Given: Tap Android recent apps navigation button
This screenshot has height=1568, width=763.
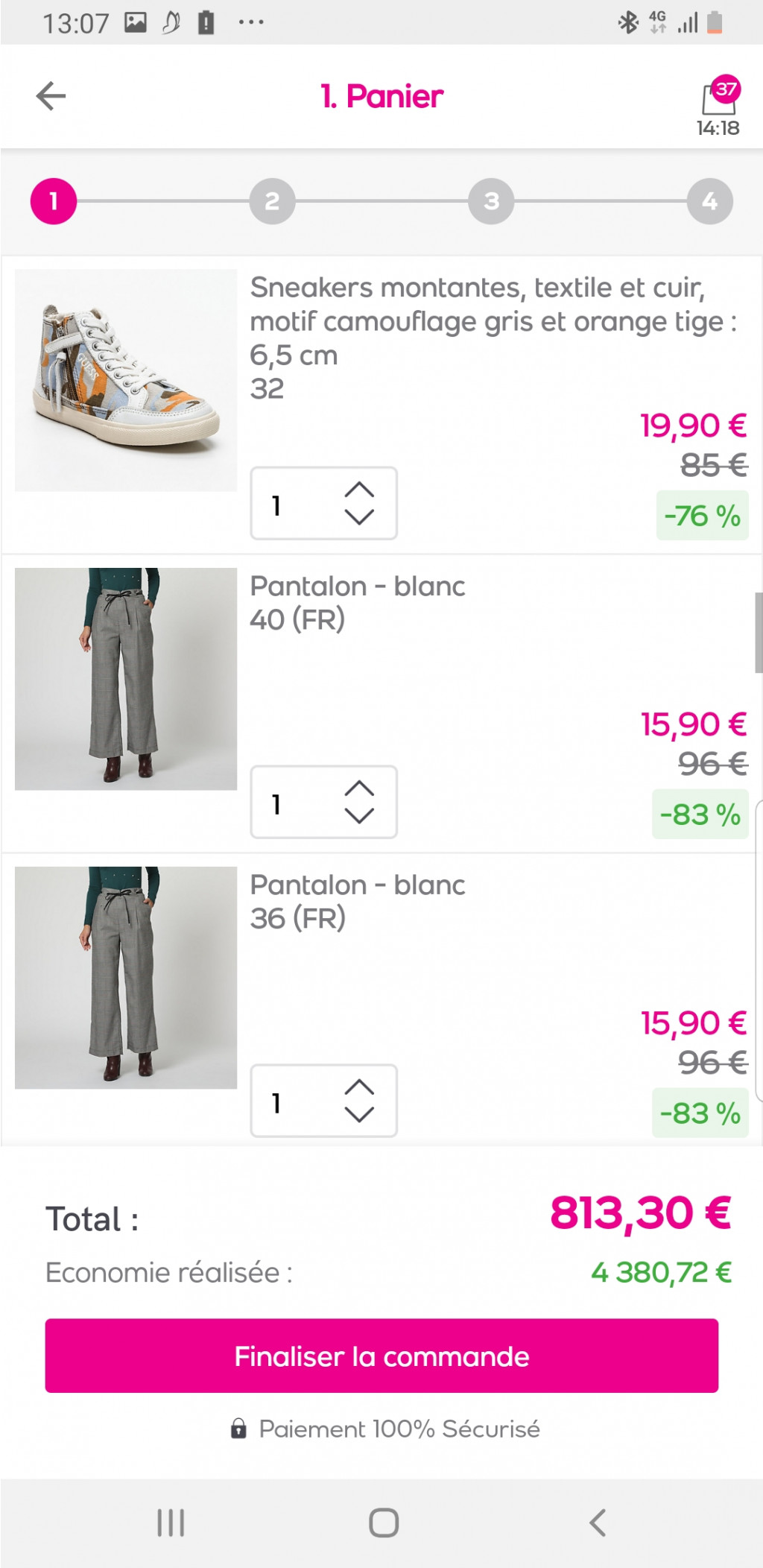Looking at the screenshot, I should point(171,1523).
